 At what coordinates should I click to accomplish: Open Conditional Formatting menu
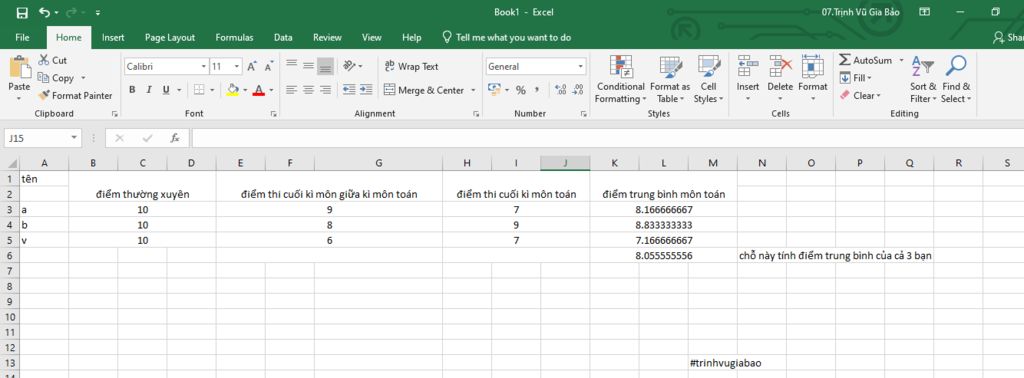[620, 80]
